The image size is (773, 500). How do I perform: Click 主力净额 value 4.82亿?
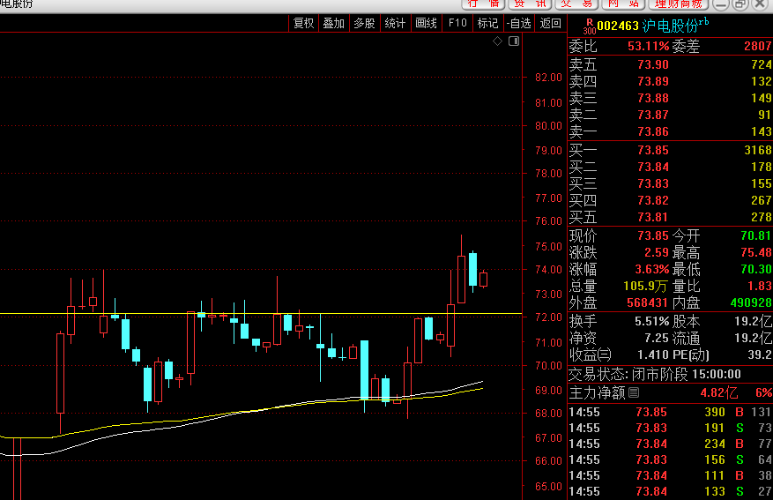719,393
